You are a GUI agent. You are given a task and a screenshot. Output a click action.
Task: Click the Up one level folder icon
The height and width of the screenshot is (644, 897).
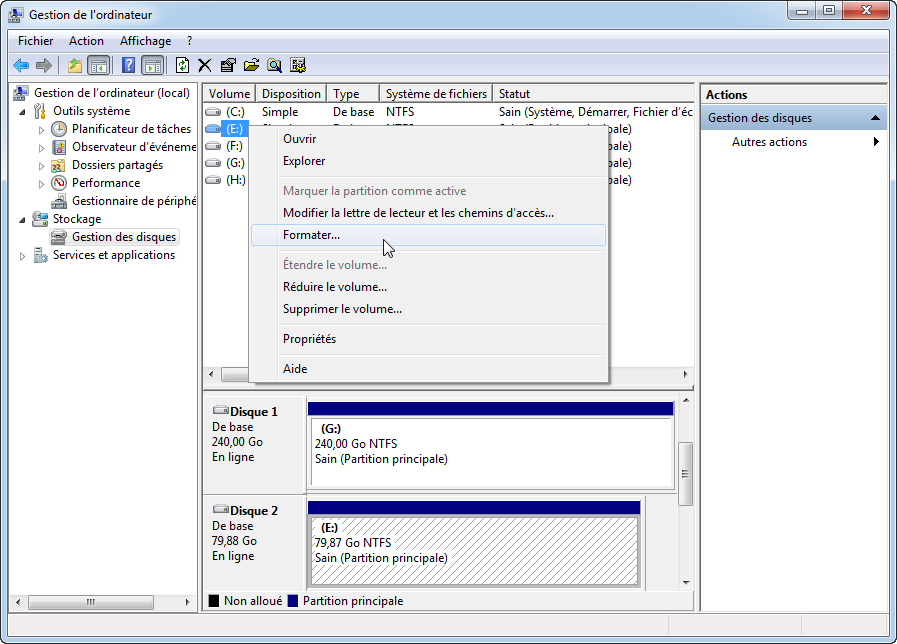[x=75, y=66]
